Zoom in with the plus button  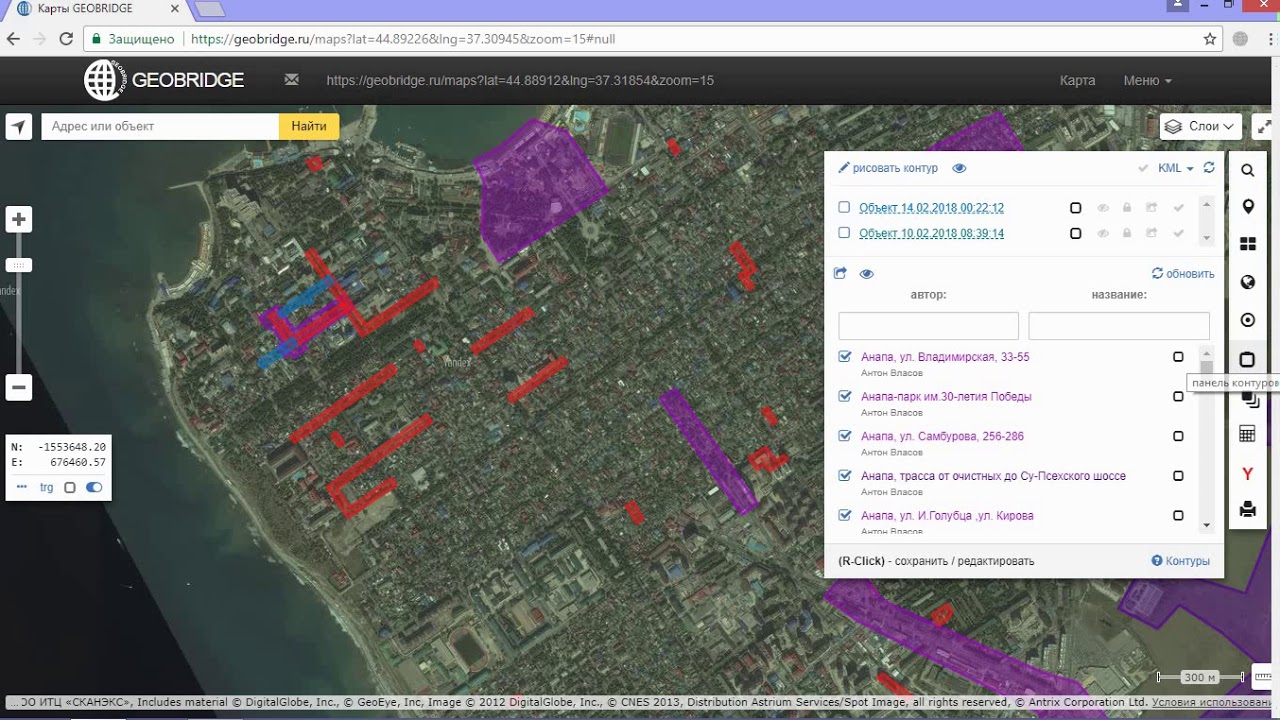coord(19,220)
